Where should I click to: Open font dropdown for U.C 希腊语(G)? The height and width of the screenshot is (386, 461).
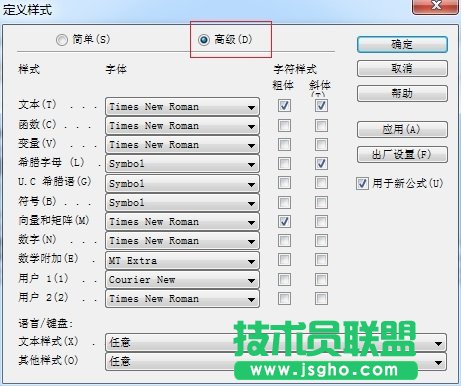(x=182, y=184)
